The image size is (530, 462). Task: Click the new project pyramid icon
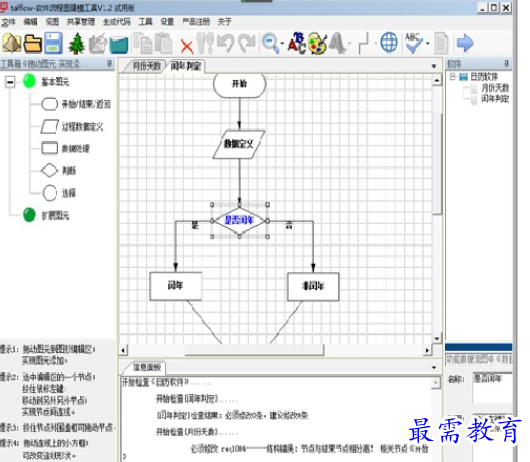(x=12, y=43)
